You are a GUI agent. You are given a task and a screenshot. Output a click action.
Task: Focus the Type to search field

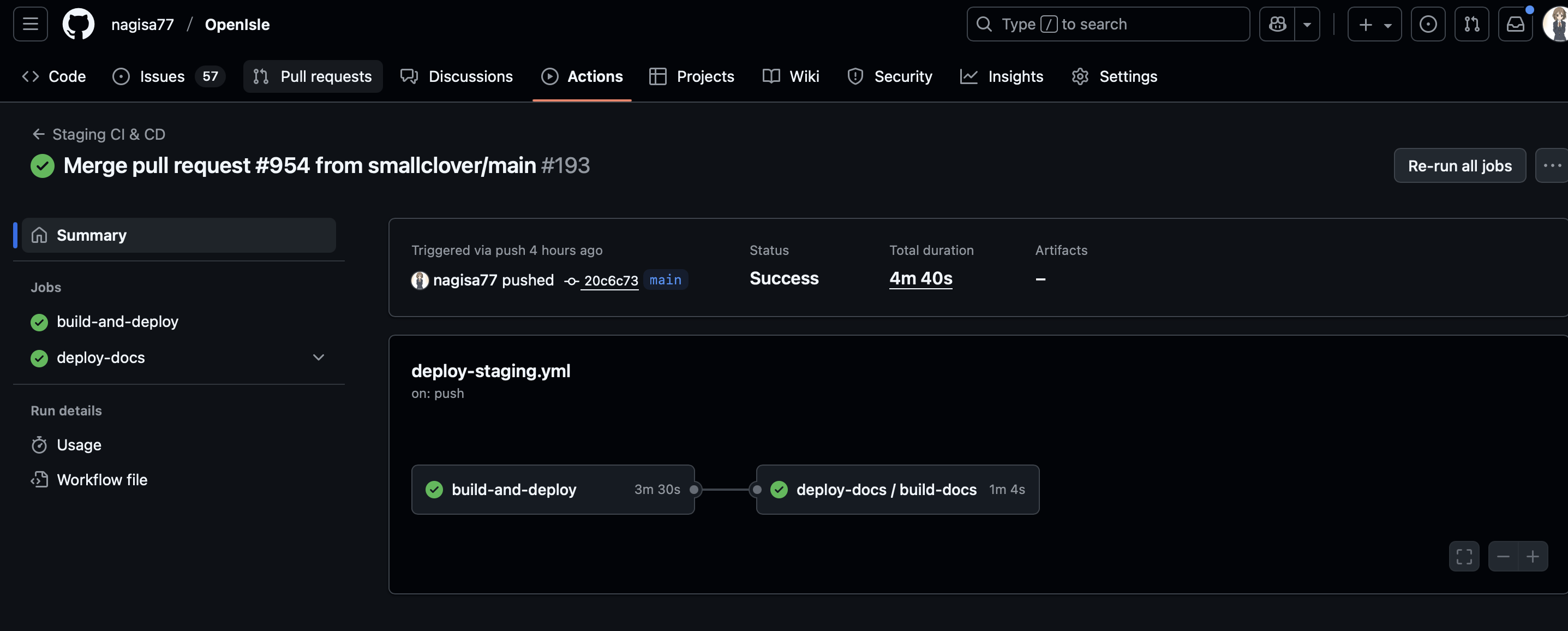(1108, 25)
